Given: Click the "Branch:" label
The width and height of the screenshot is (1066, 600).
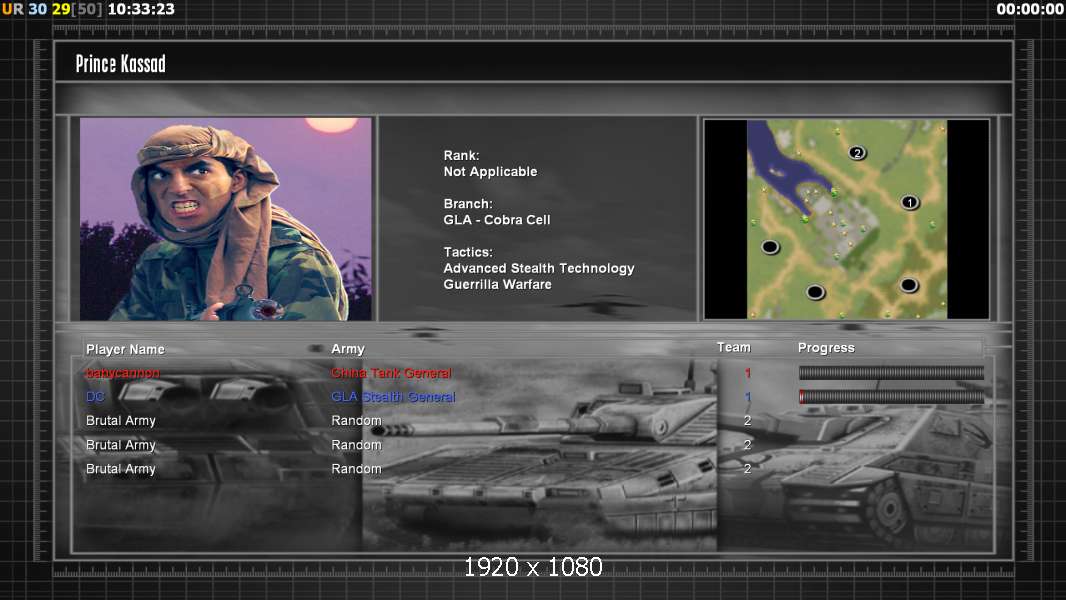Looking at the screenshot, I should tap(468, 204).
